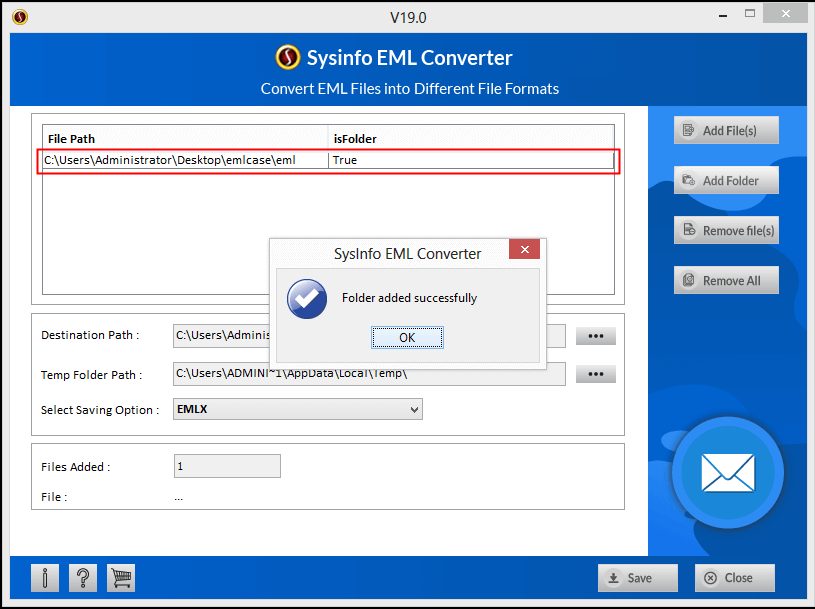Close the 'Folder added successfully' dialog with X
The width and height of the screenshot is (815, 609).
click(x=524, y=250)
